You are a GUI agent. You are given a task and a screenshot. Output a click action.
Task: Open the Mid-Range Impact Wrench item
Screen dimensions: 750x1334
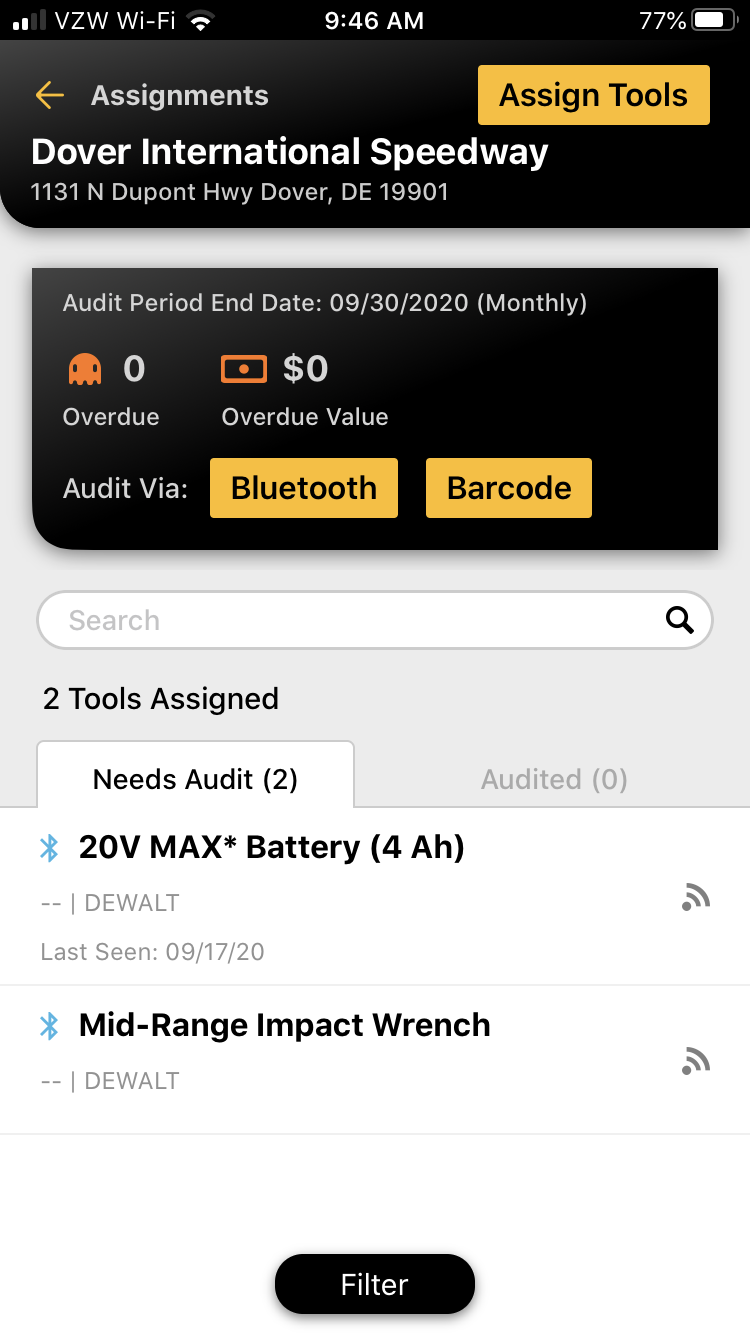click(375, 1060)
